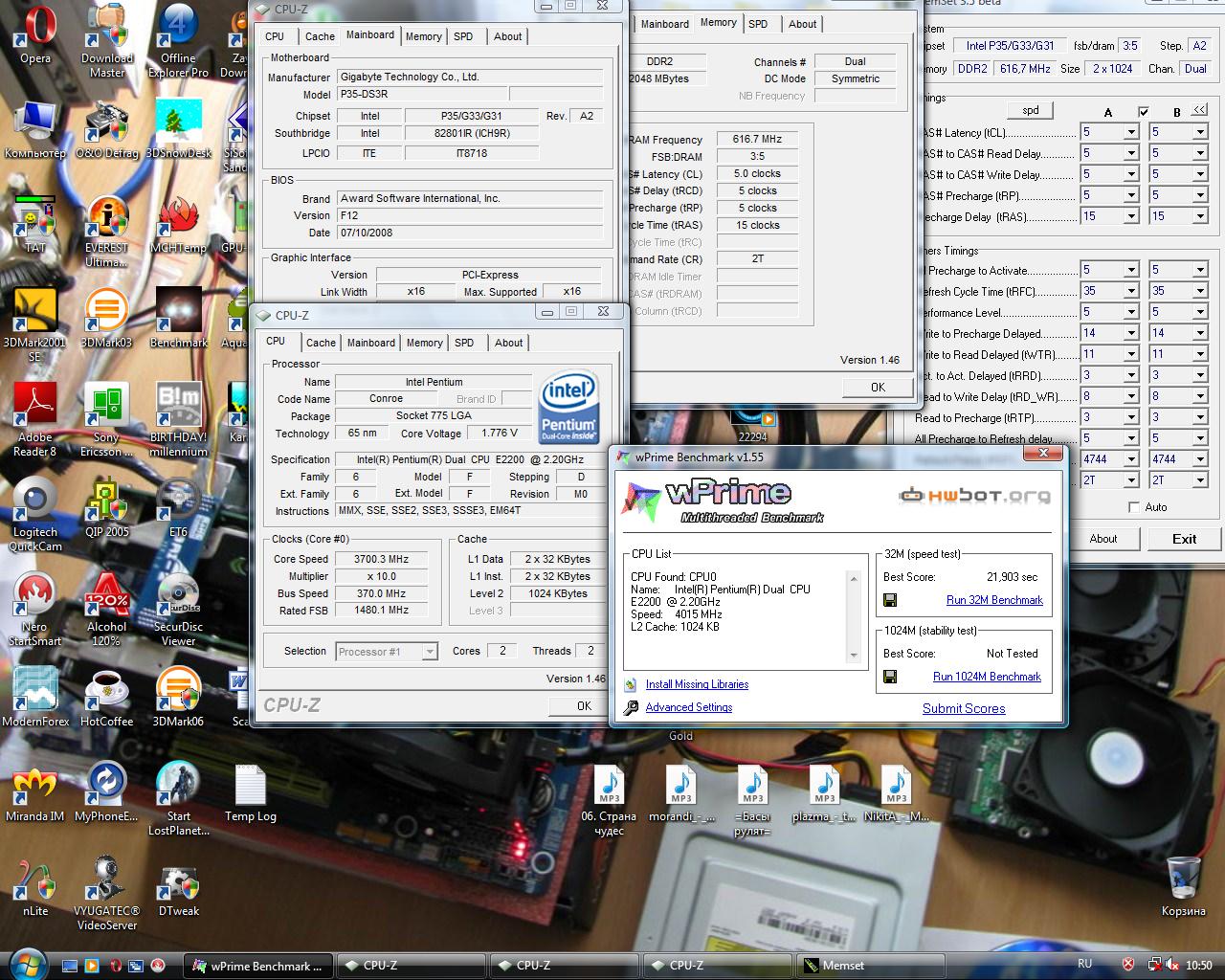Open Write to Read Delayed (tWTR) column A dropdown

tap(1130, 354)
